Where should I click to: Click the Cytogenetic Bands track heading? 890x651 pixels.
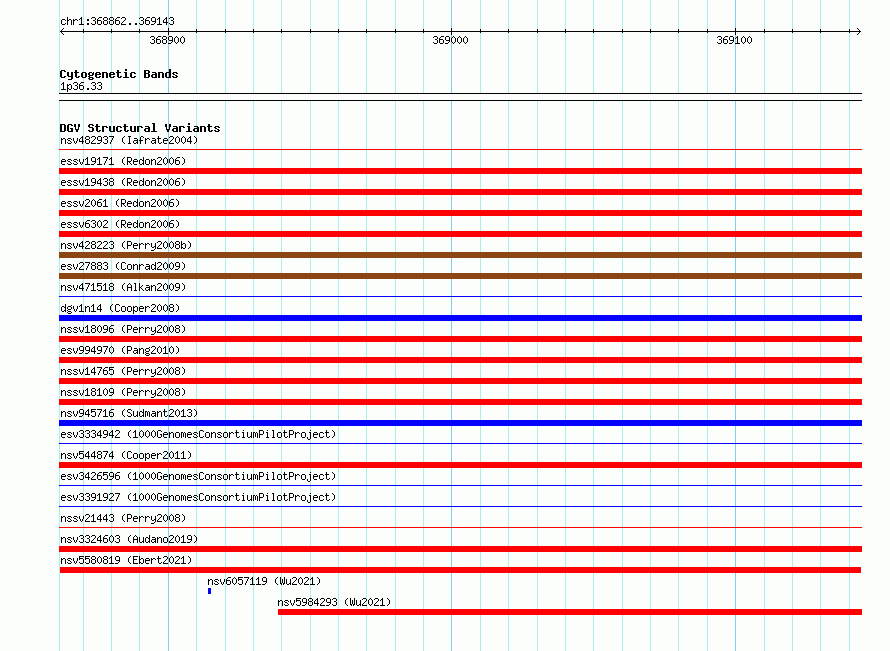(119, 74)
